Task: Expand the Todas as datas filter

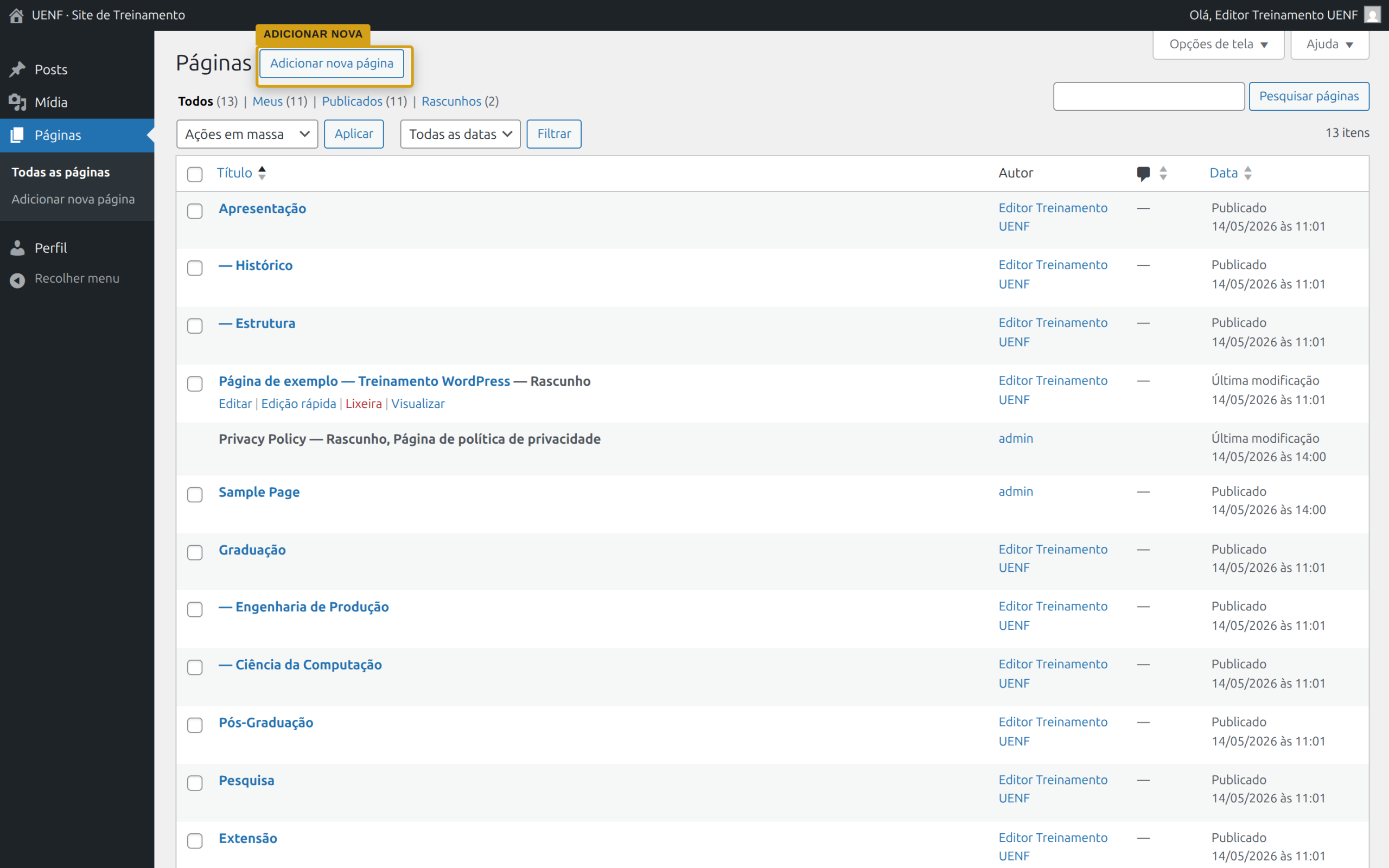Action: 460,134
